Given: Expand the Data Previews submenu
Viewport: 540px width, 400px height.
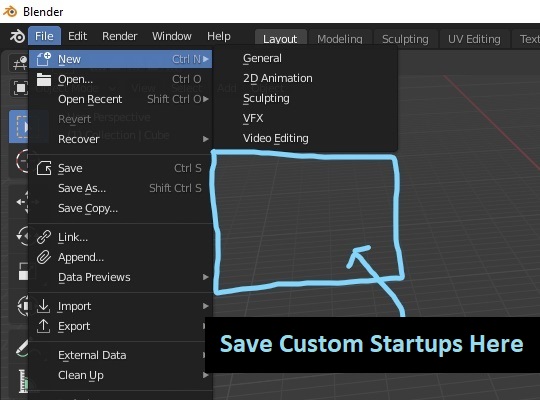Looking at the screenshot, I should tap(121, 277).
